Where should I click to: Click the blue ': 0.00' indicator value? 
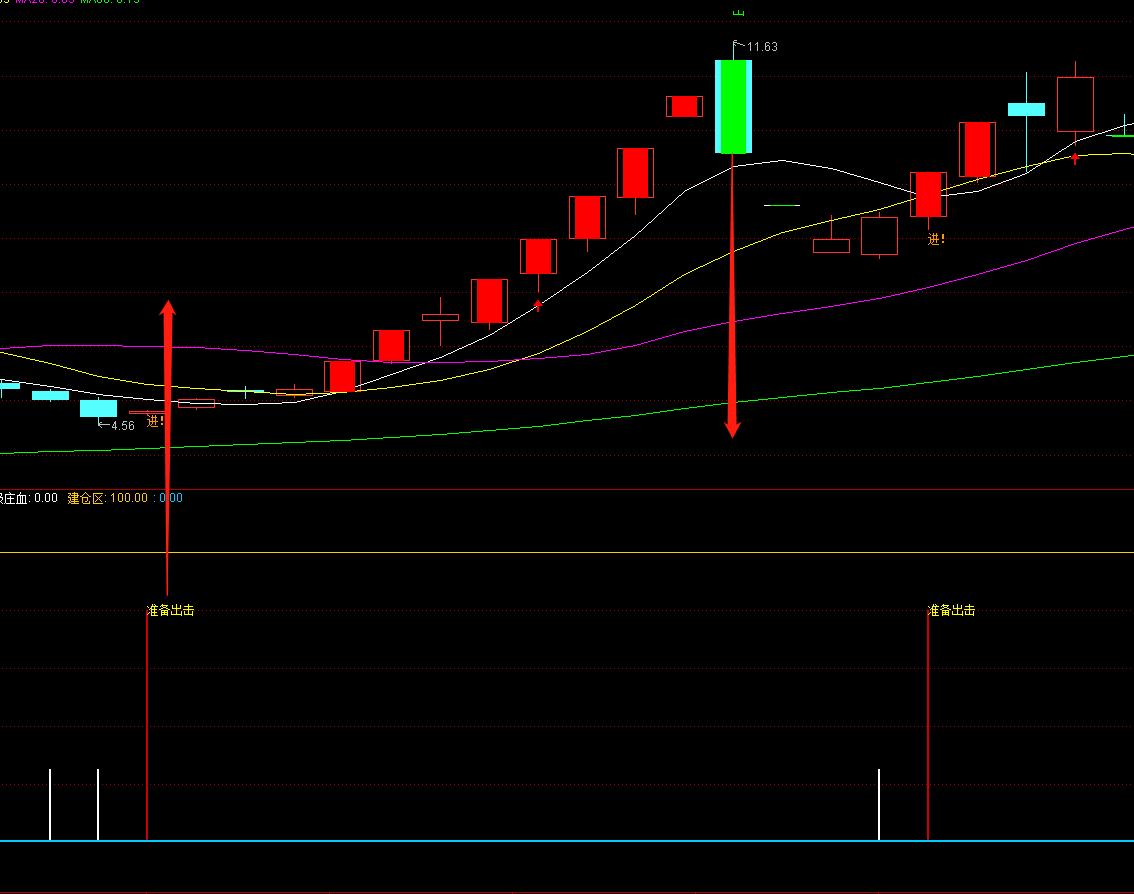[x=168, y=498]
